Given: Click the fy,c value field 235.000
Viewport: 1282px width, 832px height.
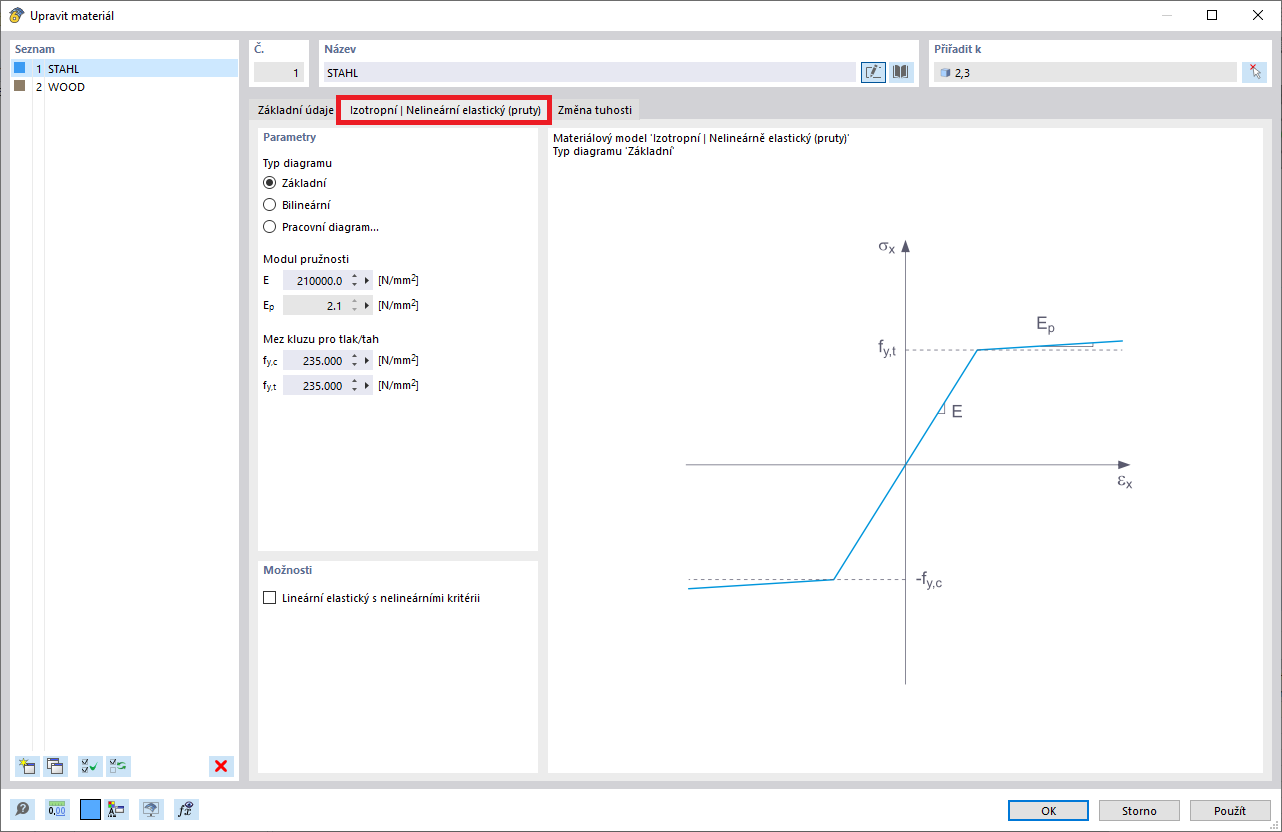Looking at the screenshot, I should 315,361.
